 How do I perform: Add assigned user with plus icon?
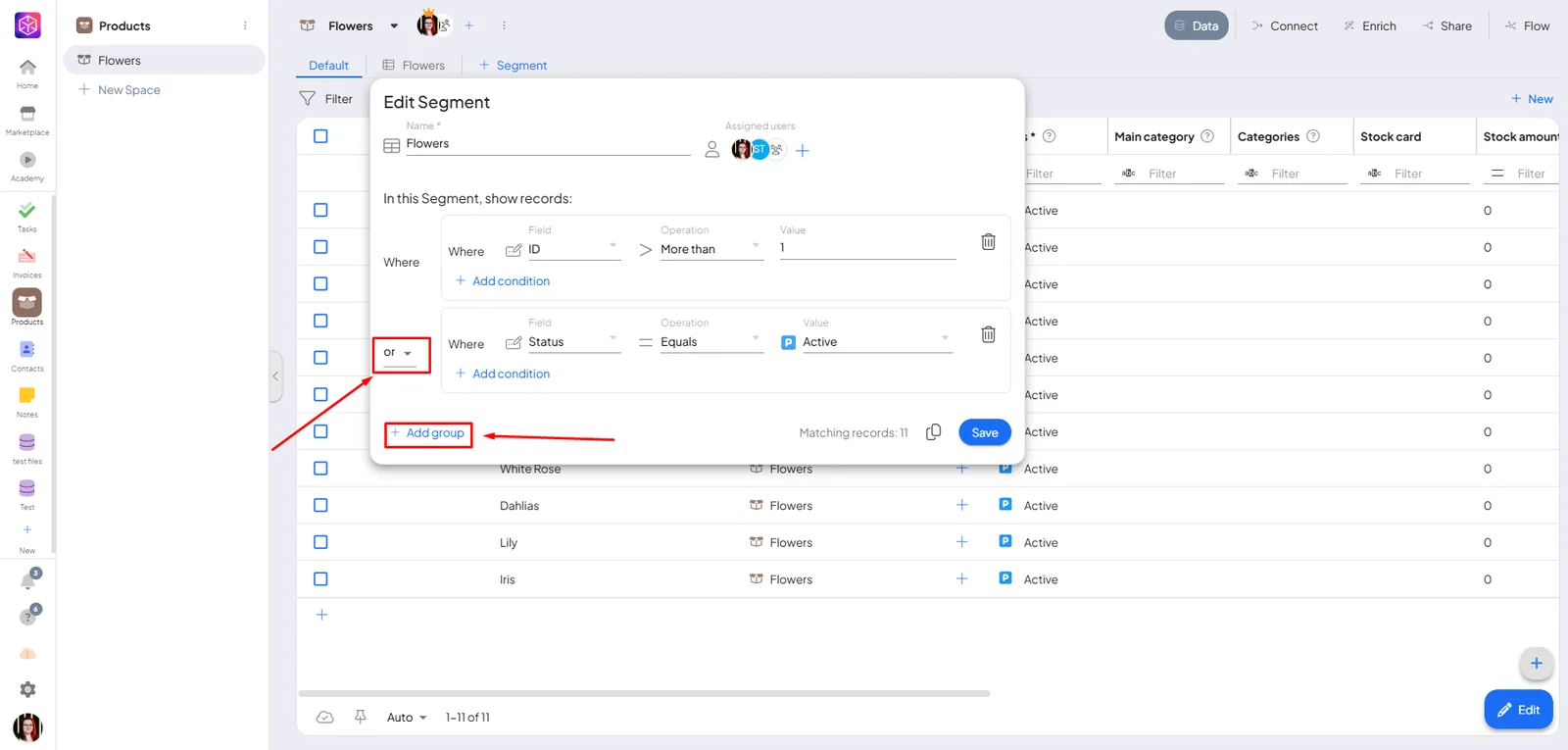(802, 150)
